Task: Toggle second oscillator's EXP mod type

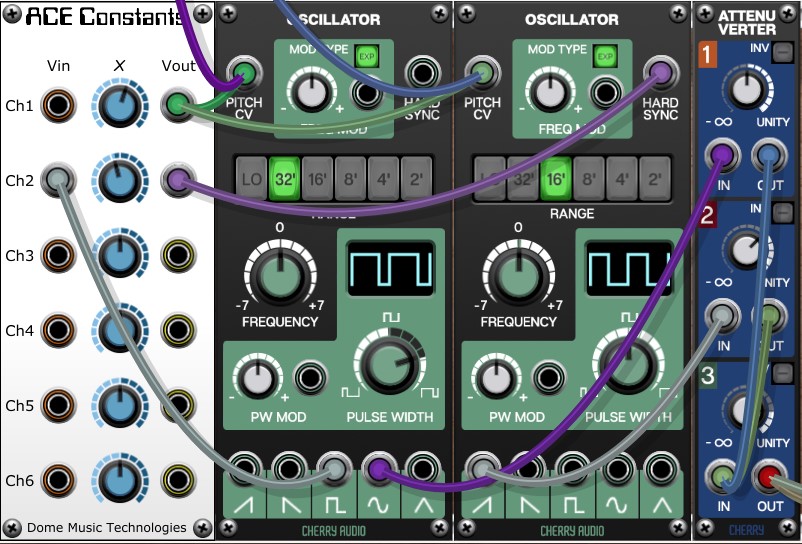Action: (606, 56)
